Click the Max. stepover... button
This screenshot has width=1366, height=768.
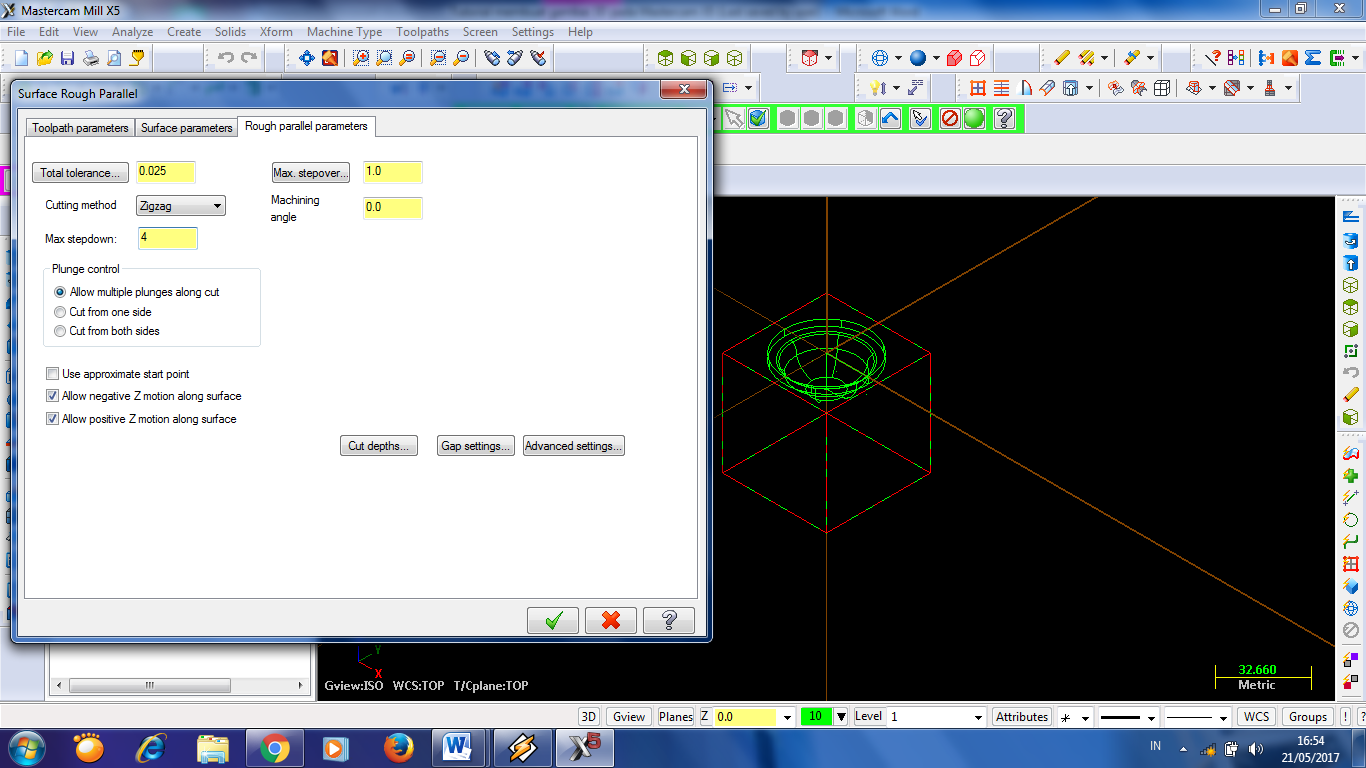pyautogui.click(x=311, y=173)
